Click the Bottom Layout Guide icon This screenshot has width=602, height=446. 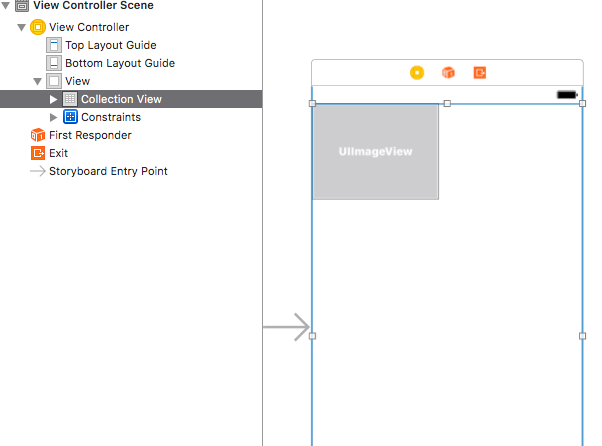click(x=54, y=63)
